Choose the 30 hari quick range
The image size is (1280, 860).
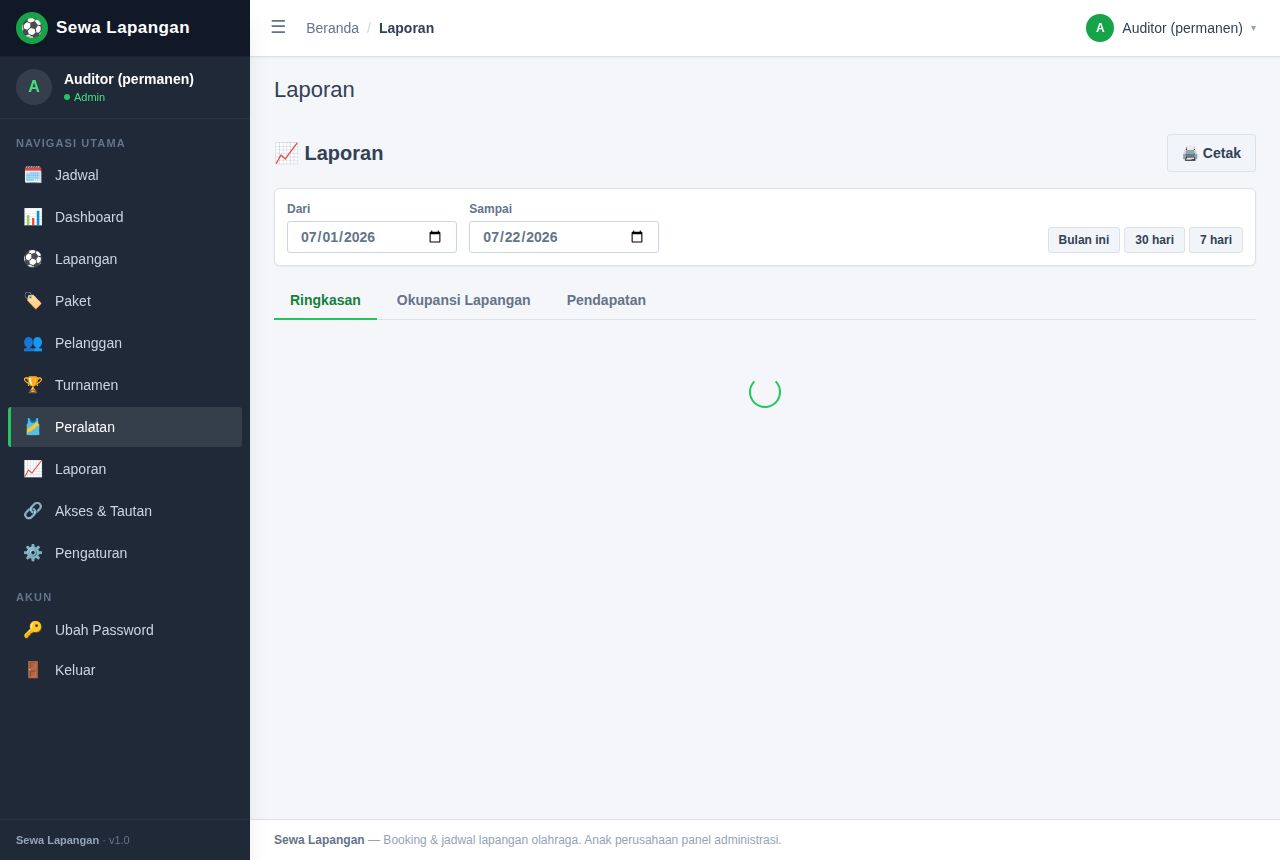[x=1154, y=240]
